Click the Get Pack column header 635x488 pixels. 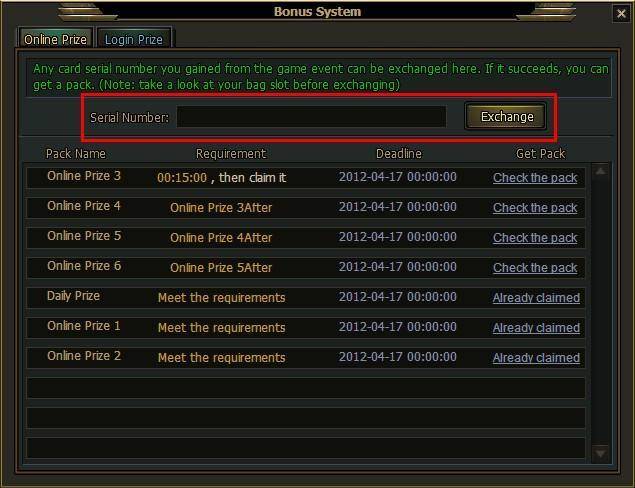pos(540,153)
